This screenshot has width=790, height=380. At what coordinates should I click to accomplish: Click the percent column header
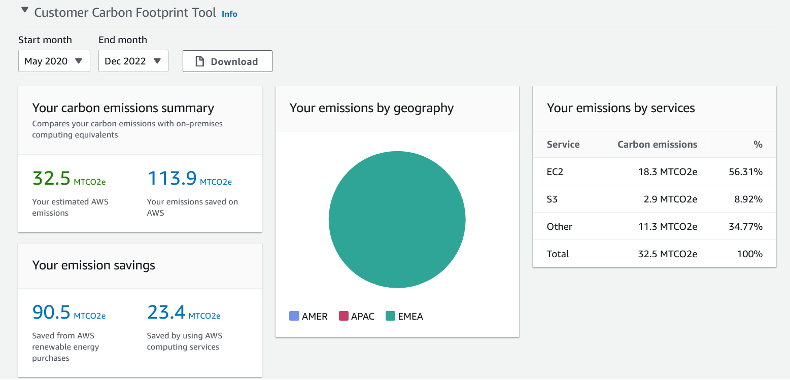tap(758, 145)
